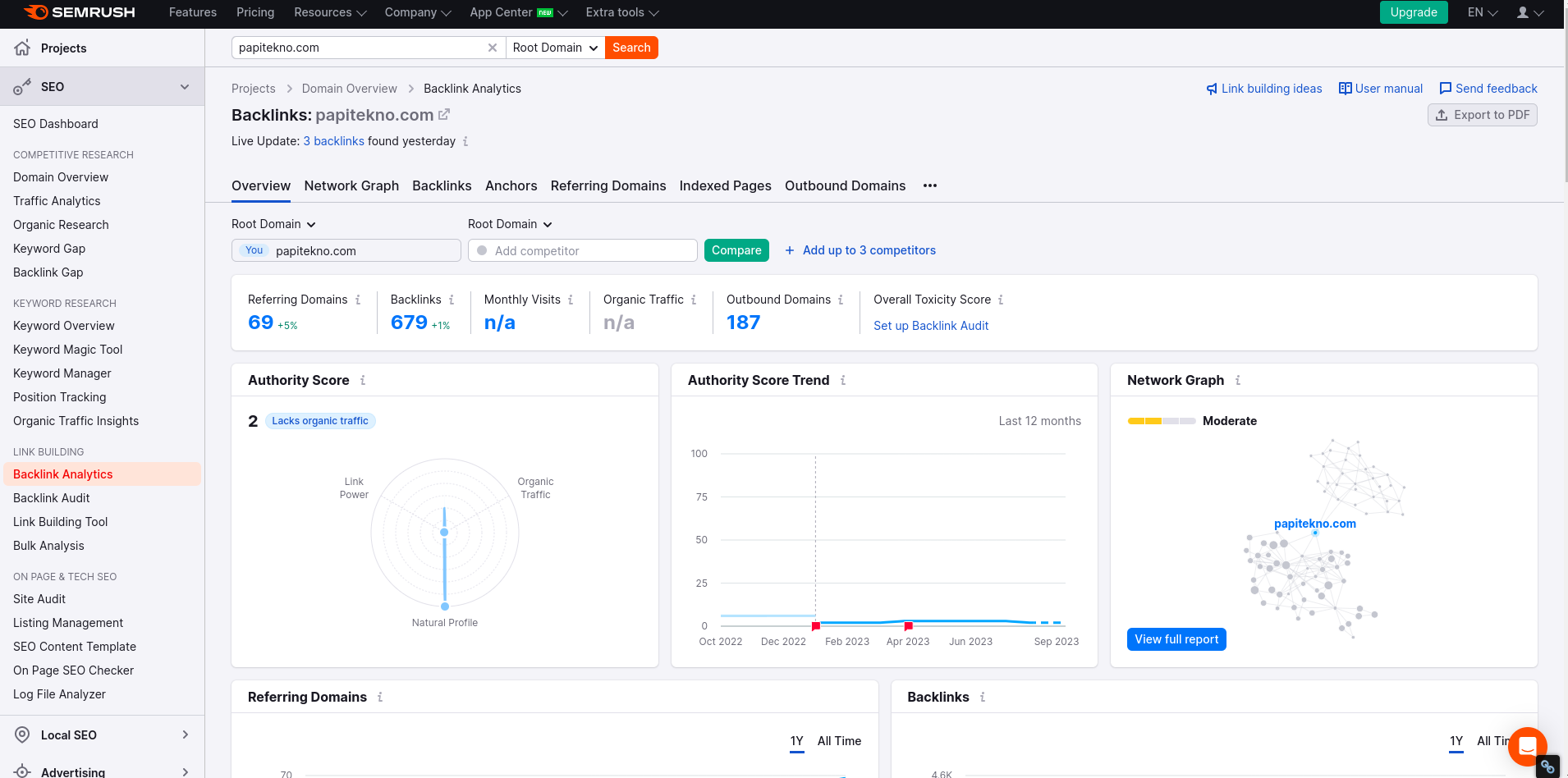This screenshot has height=778, width=1568.
Task: Click Domain Overview breadcrumb
Action: point(349,89)
